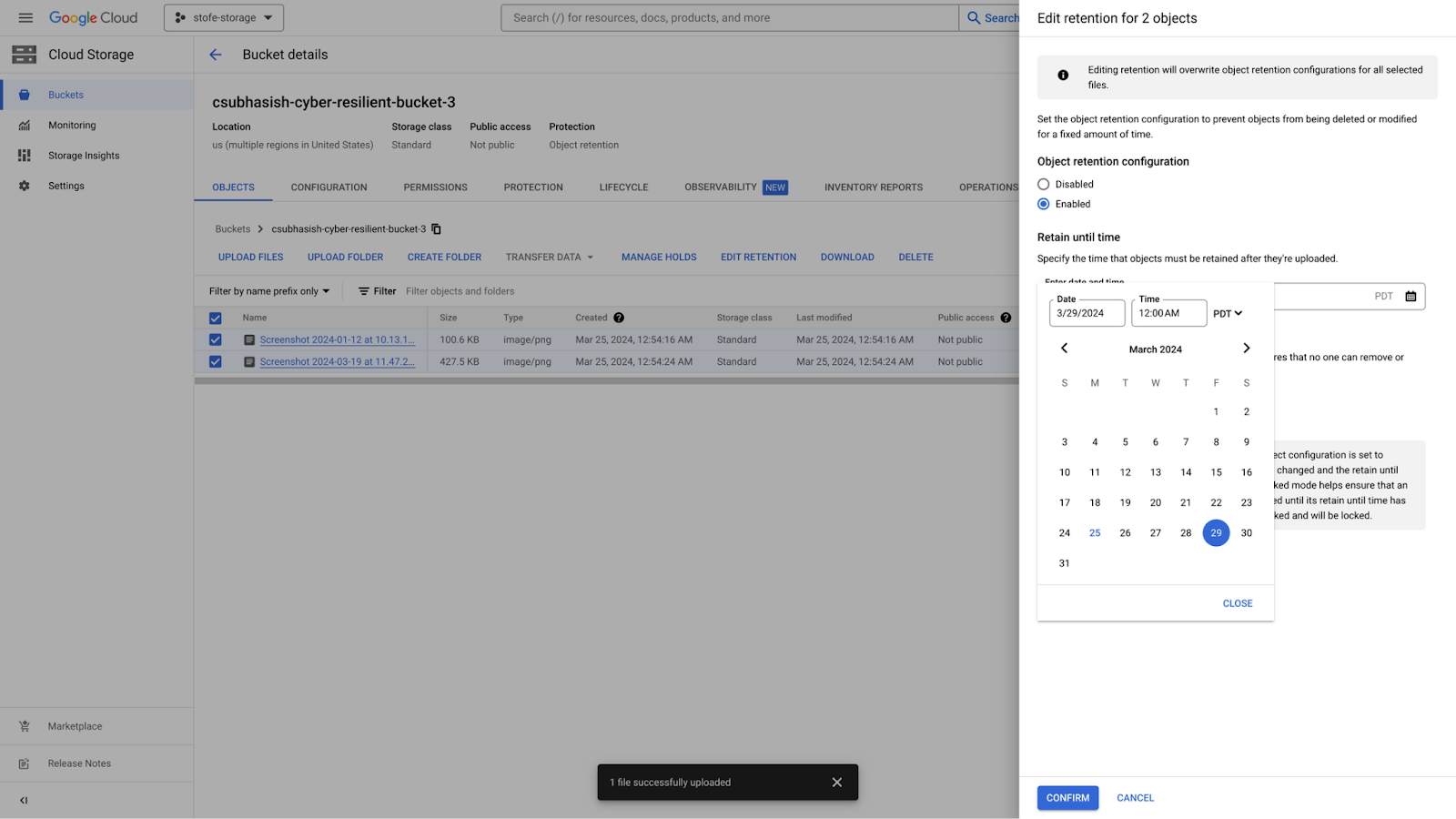Click the info icon in retention notice
The width and height of the screenshot is (1456, 819).
[x=1063, y=76]
